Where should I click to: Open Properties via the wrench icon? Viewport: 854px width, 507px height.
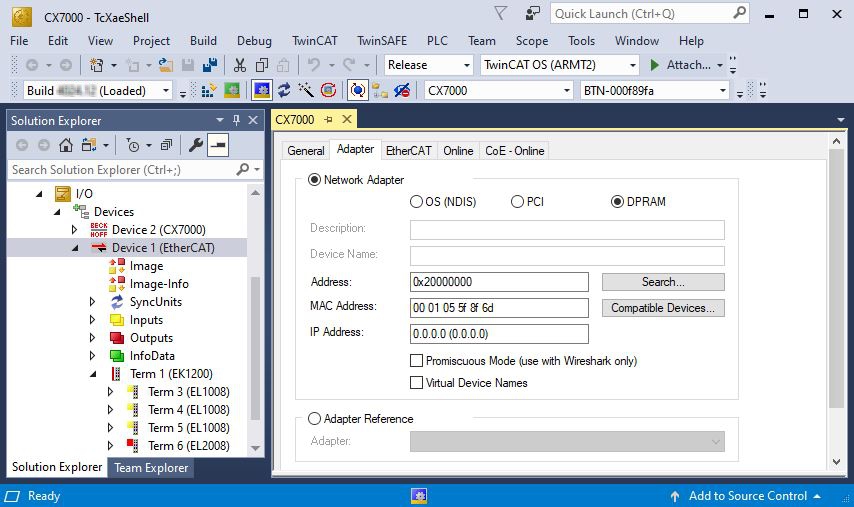pyautogui.click(x=196, y=145)
